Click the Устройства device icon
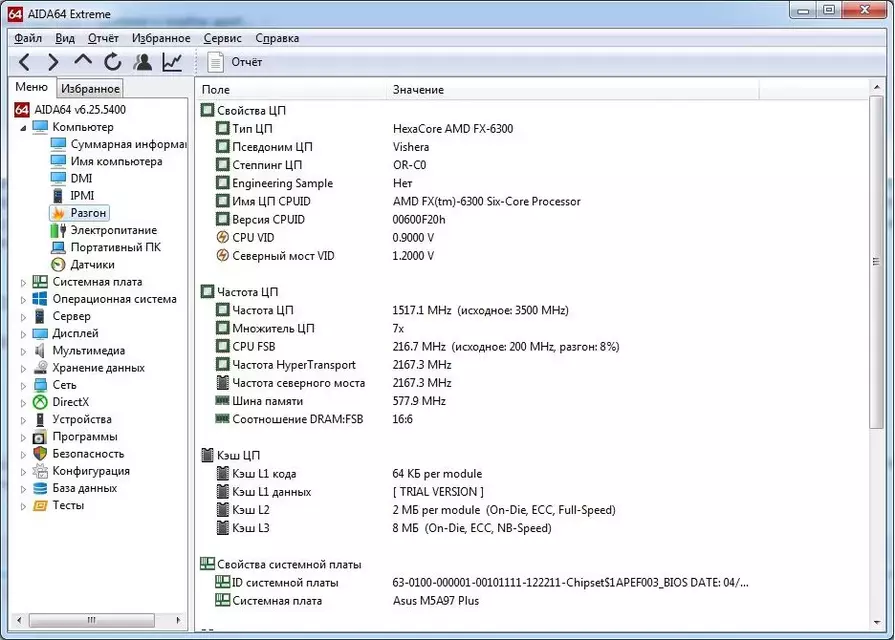895x640 pixels. point(40,419)
